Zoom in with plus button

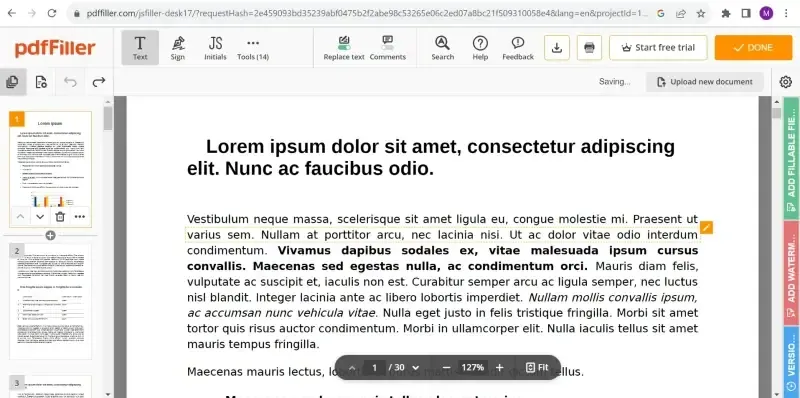tap(499, 367)
